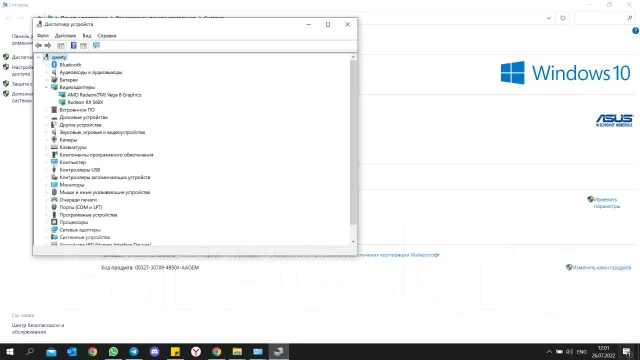Click the Bluetooth category icon
Screen dimensions: 640x360
(x=54, y=65)
